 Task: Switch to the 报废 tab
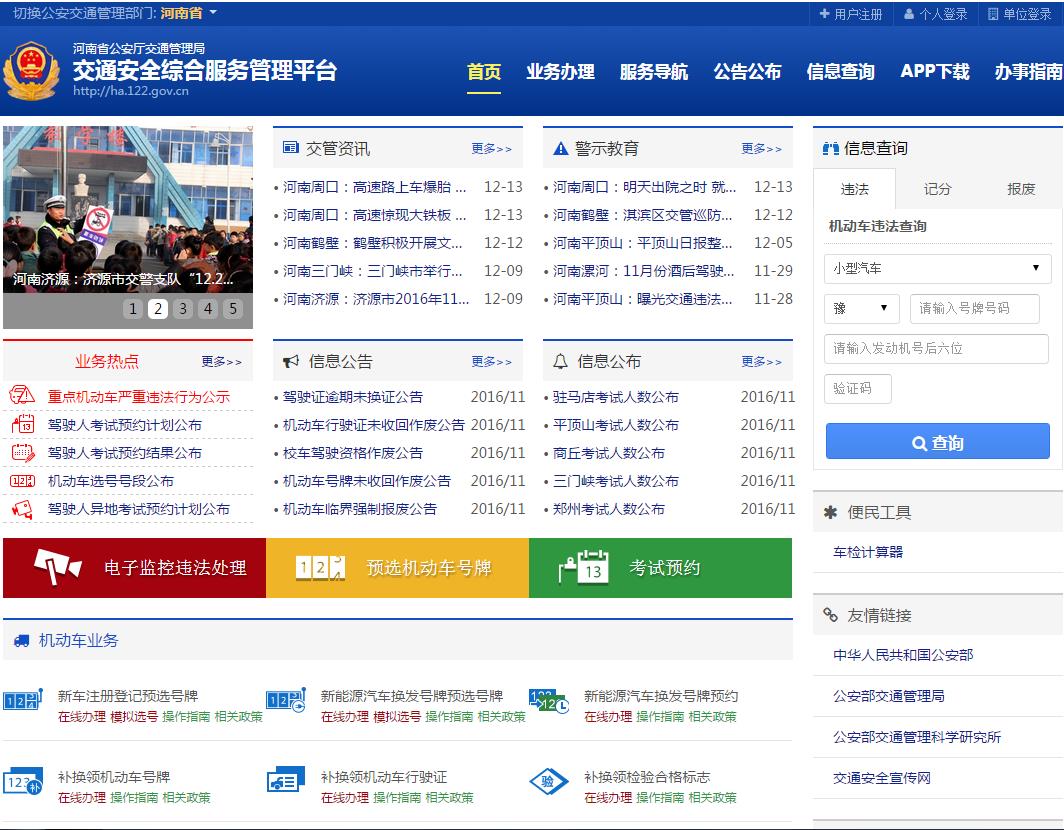pos(1021,189)
